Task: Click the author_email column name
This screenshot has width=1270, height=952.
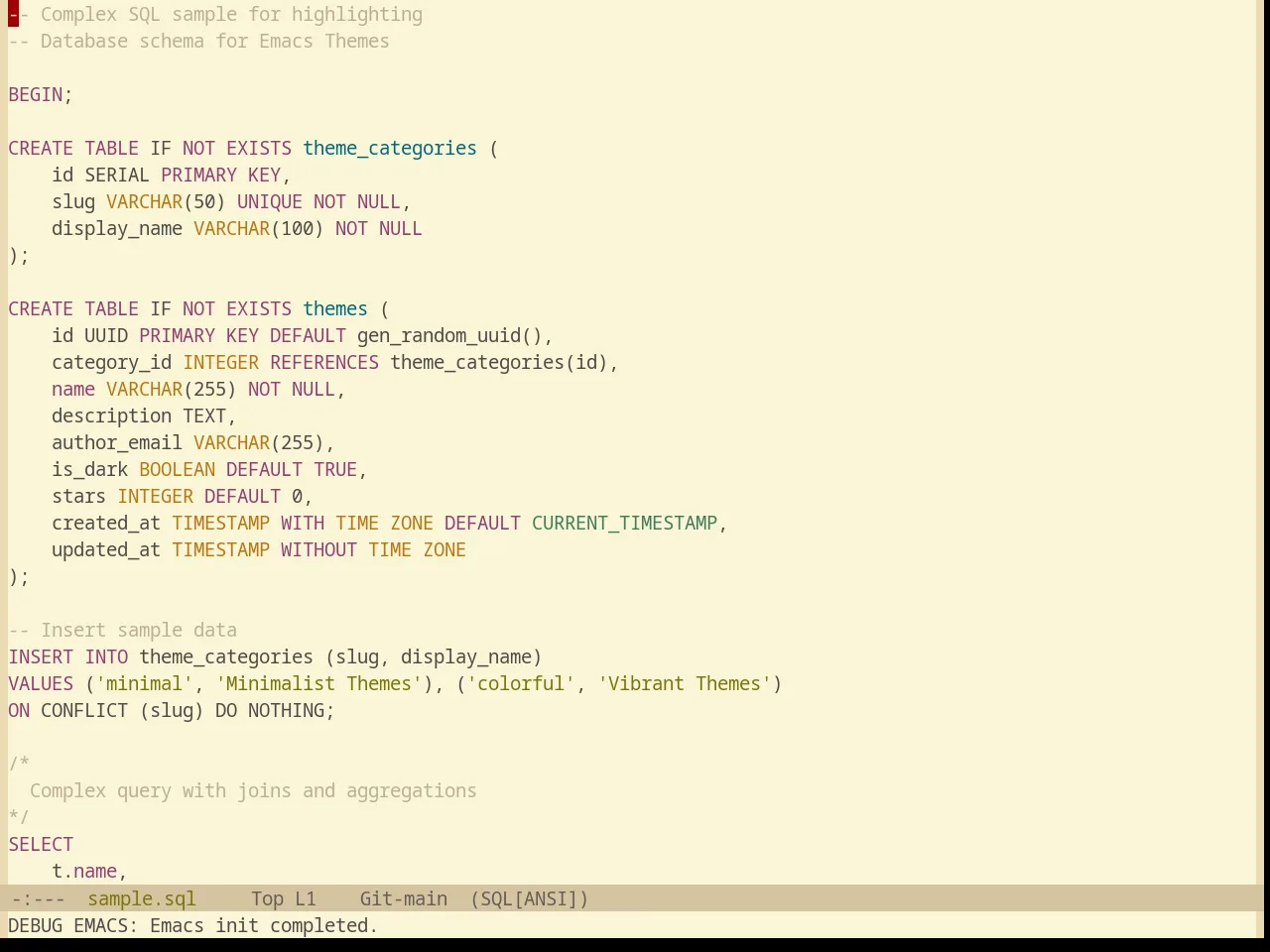Action: tap(117, 442)
